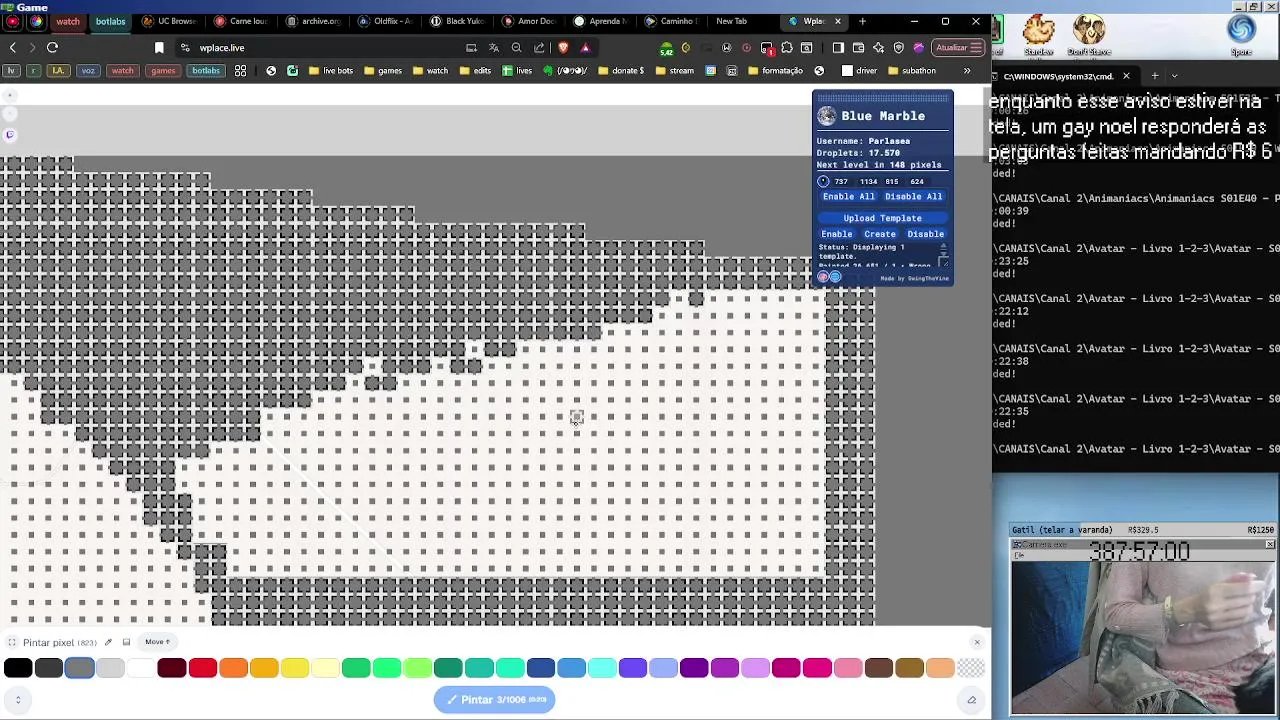Click the green 5.42 extension icon
Image resolution: width=1280 pixels, height=720 pixels.
tap(666, 48)
